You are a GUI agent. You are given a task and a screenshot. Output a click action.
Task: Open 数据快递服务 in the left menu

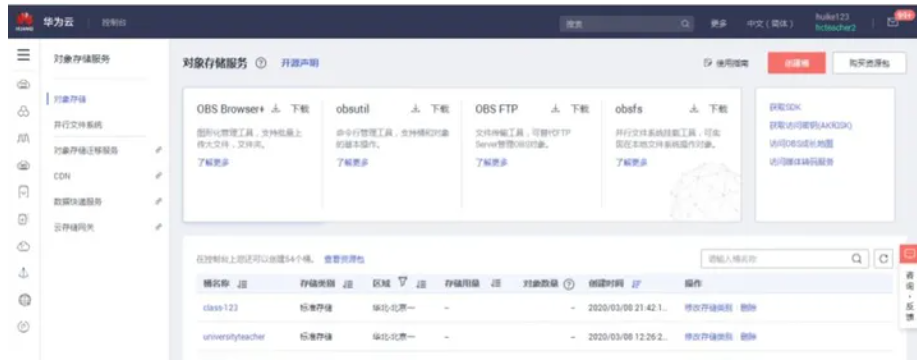(x=78, y=202)
